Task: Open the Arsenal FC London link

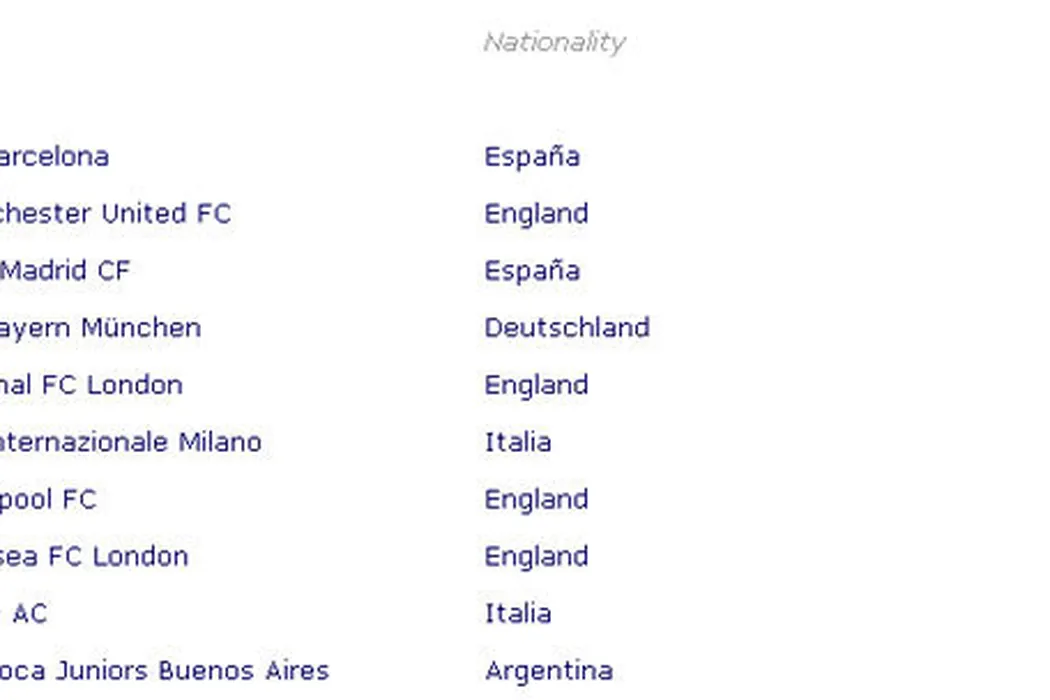Action: pos(90,385)
